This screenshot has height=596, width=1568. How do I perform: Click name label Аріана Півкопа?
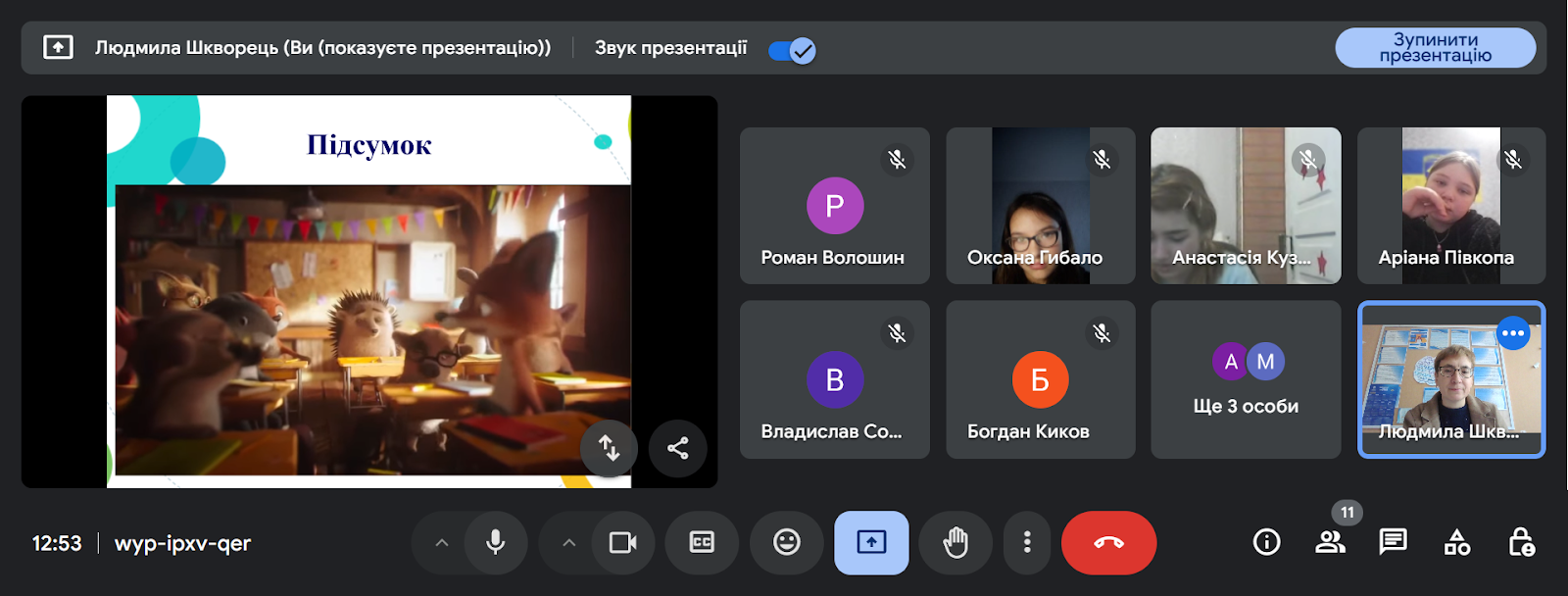pyautogui.click(x=1446, y=258)
